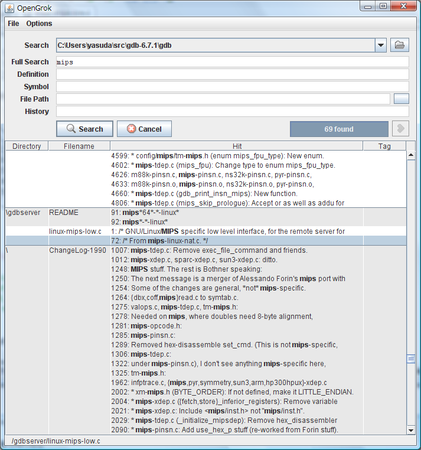Click the OpenGrok title bar Java icon
This screenshot has width=421, height=450.
tap(10, 8)
